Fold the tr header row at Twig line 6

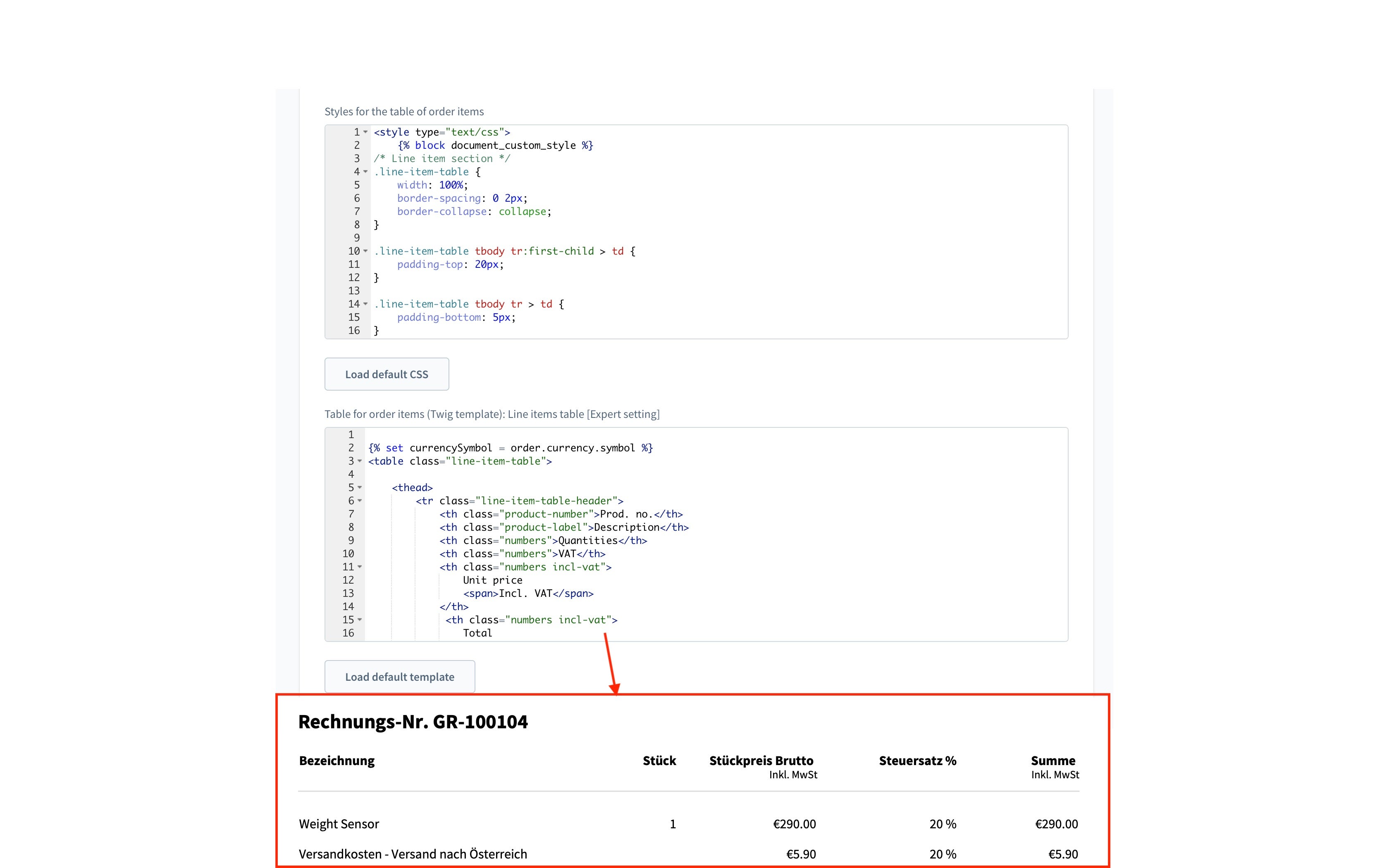[x=360, y=501]
